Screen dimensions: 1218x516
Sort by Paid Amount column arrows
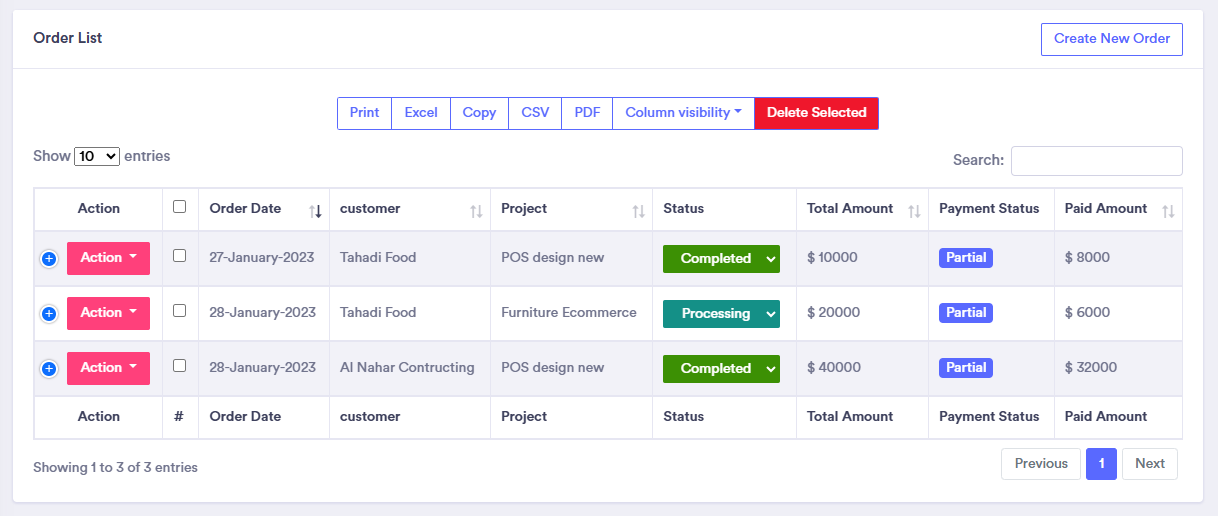(1168, 210)
